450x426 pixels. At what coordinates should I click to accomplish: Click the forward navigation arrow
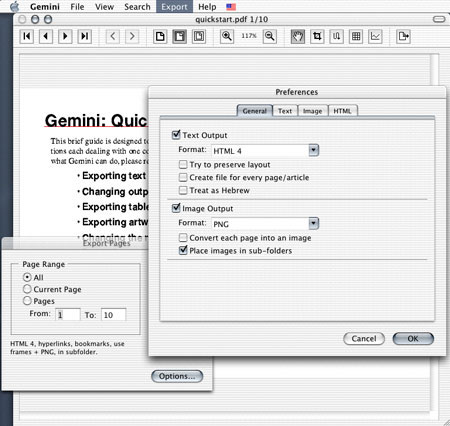[132, 36]
